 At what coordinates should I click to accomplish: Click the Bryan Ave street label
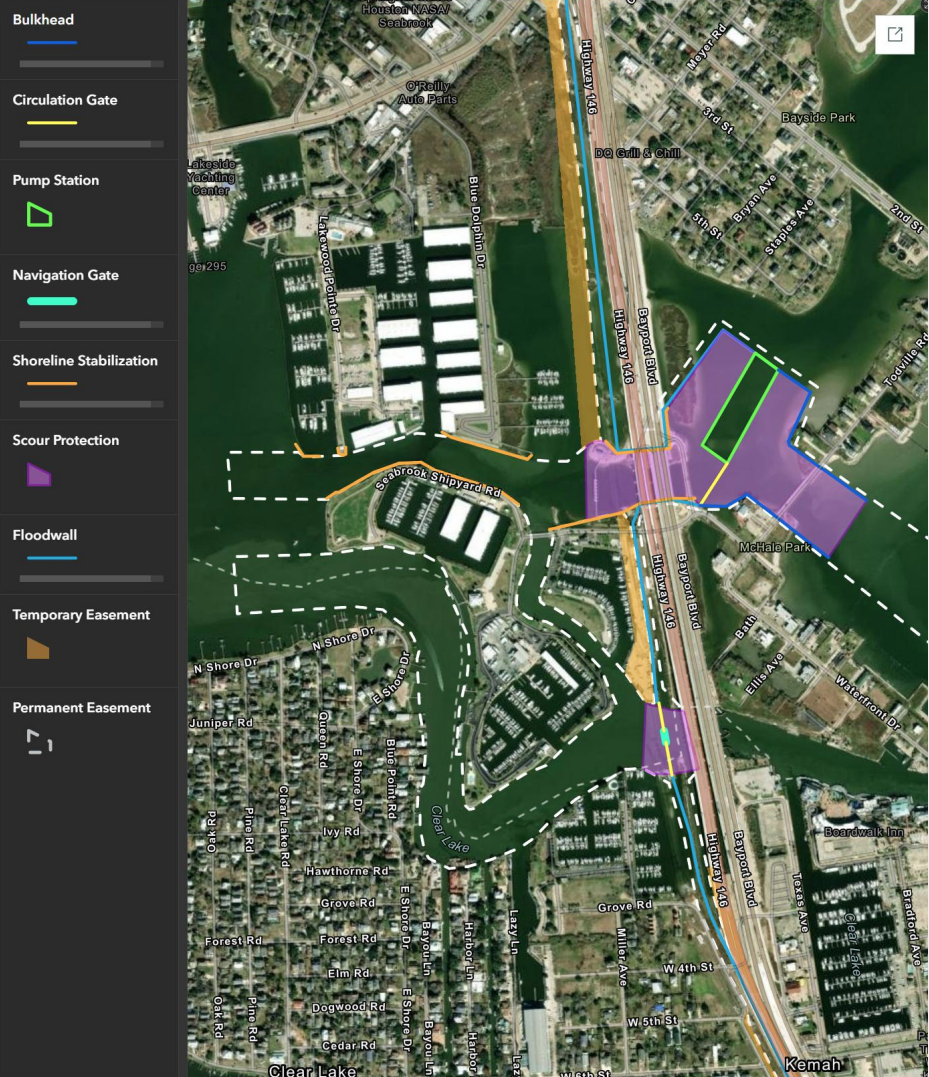click(x=755, y=198)
